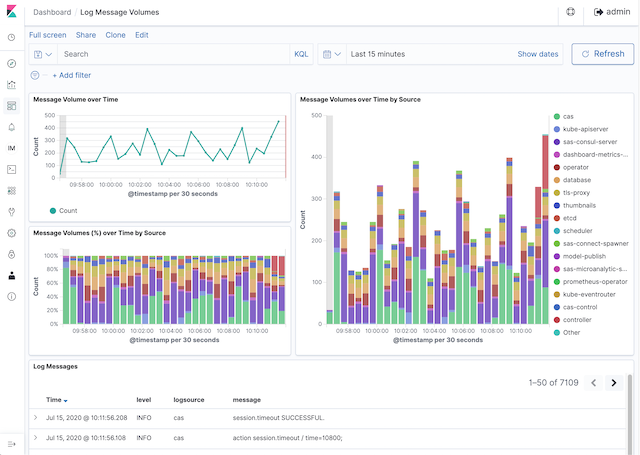Open Alerting bell icon in sidebar
640x455 pixels.
tap(11, 127)
